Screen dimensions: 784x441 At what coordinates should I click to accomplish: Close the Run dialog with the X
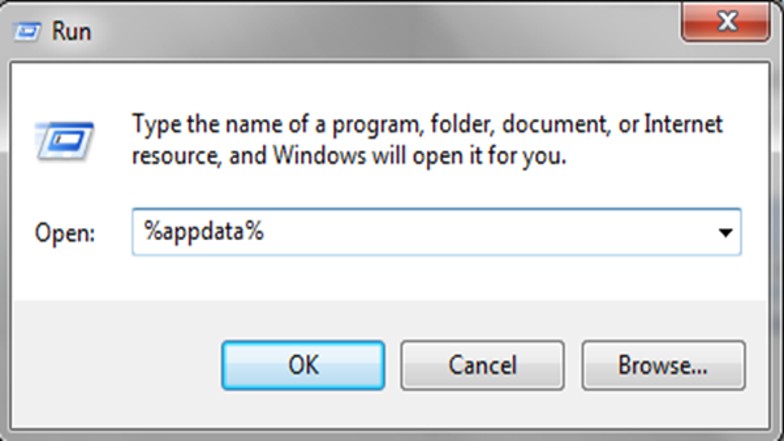(x=726, y=21)
